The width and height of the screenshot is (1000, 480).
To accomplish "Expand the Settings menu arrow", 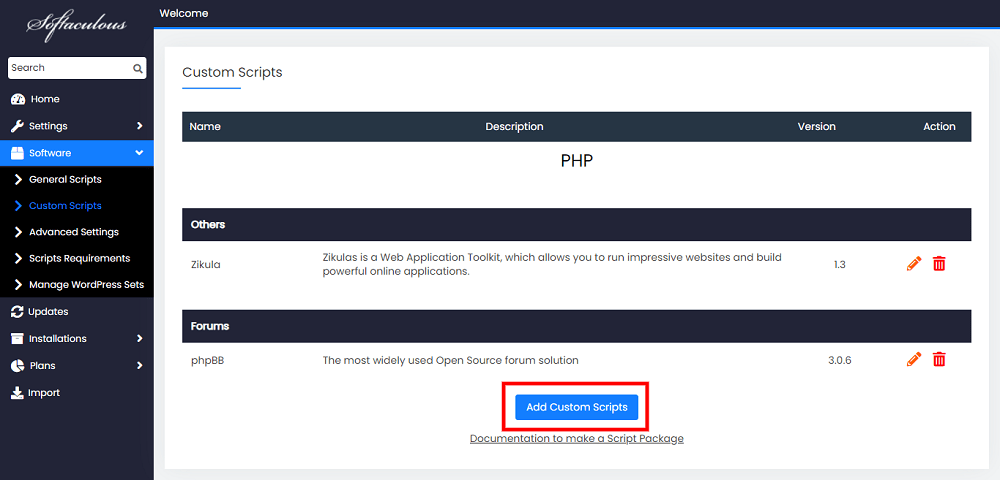I will click(x=140, y=126).
